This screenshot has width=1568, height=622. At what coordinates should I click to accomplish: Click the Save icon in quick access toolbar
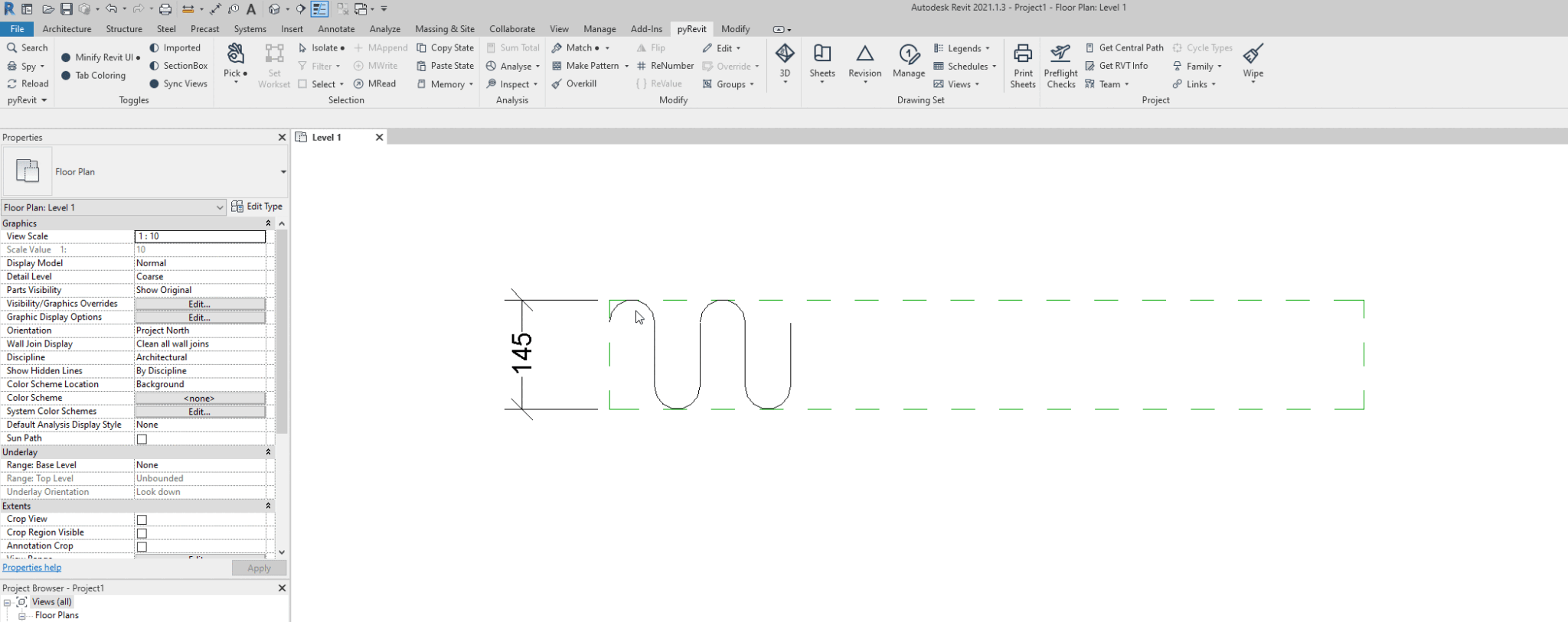click(x=67, y=9)
